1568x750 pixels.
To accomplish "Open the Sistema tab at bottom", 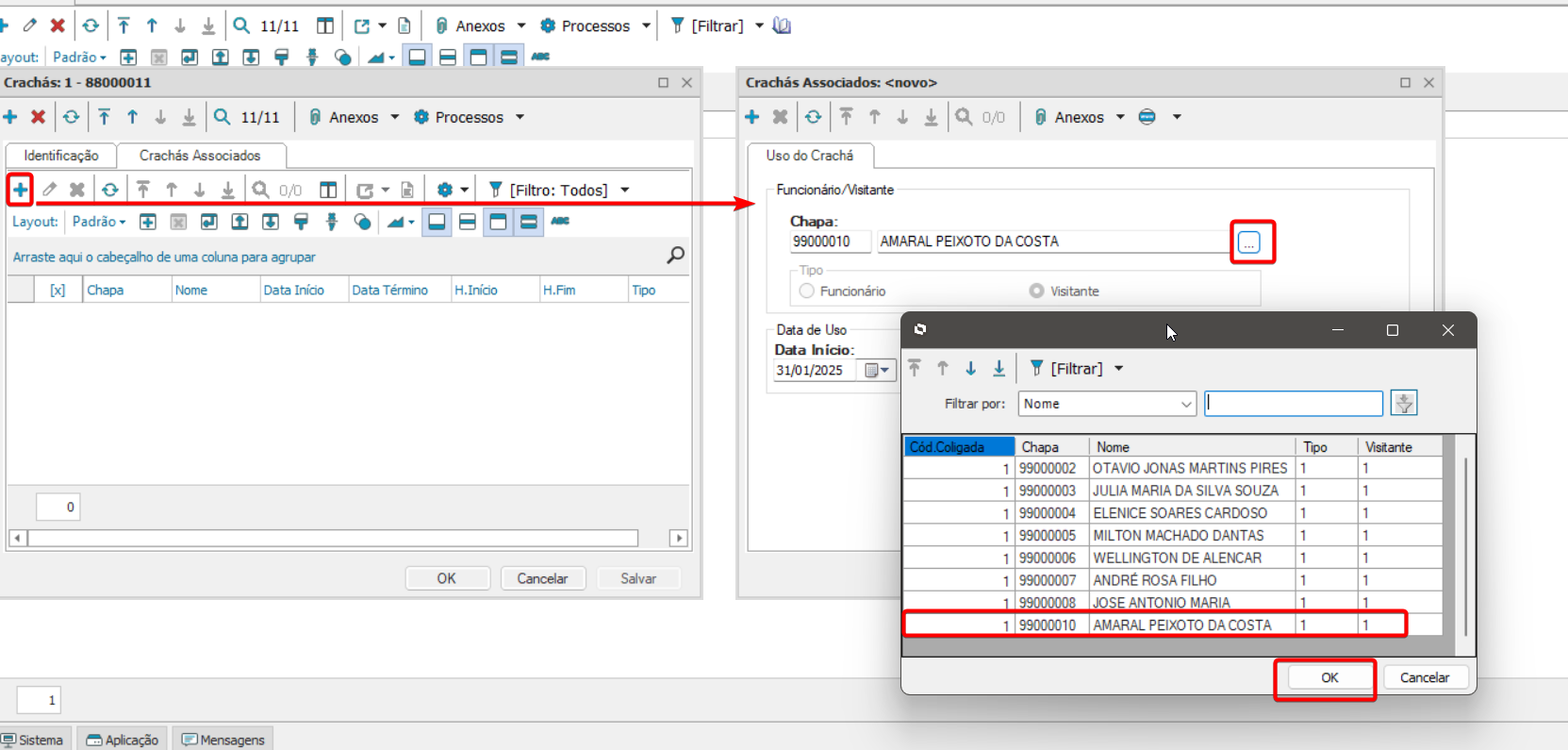I will click(34, 739).
